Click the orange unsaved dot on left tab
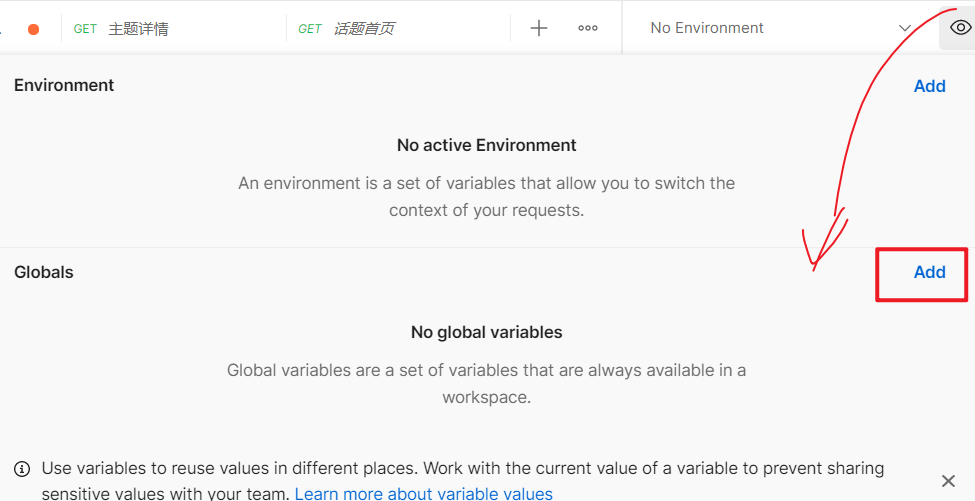 tap(33, 29)
